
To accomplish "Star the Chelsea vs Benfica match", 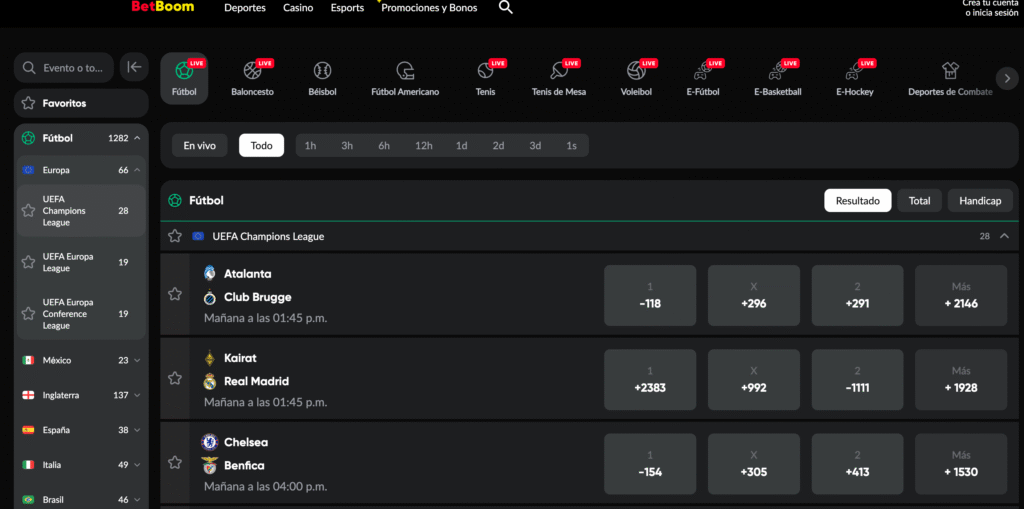I will click(x=175, y=463).
